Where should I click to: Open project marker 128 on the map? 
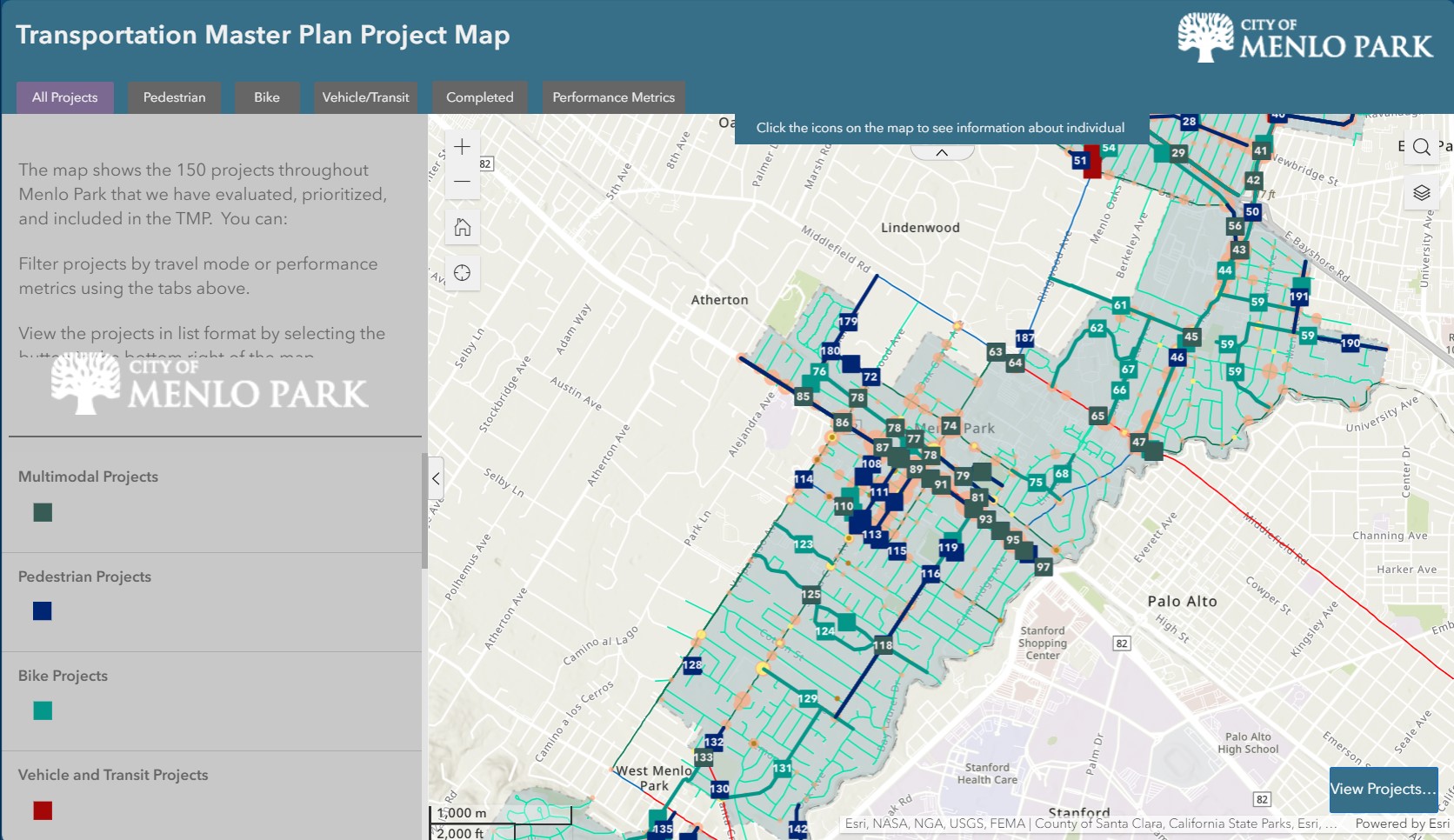tap(693, 664)
